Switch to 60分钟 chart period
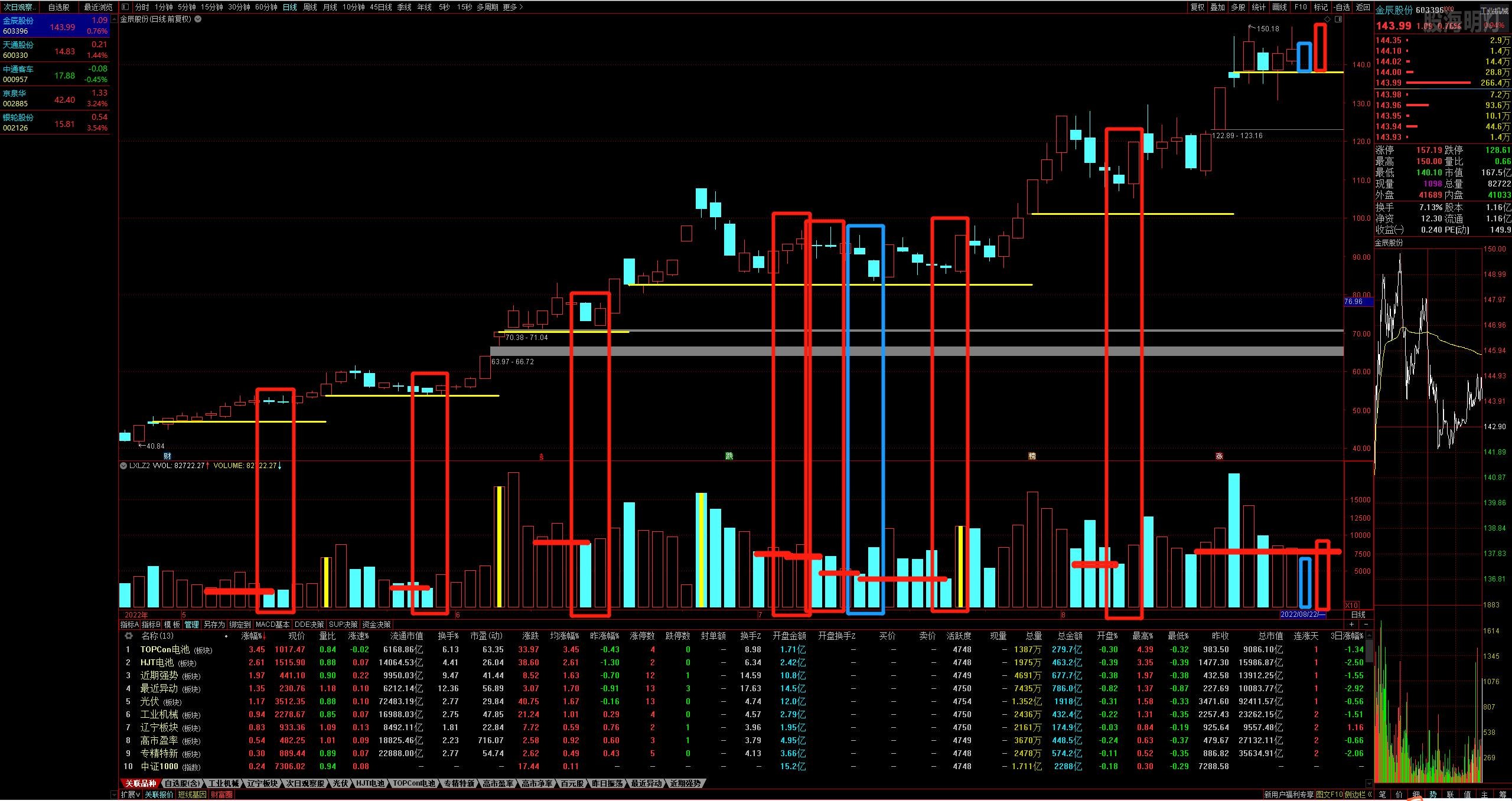This screenshot has width=1512, height=801. (266, 7)
